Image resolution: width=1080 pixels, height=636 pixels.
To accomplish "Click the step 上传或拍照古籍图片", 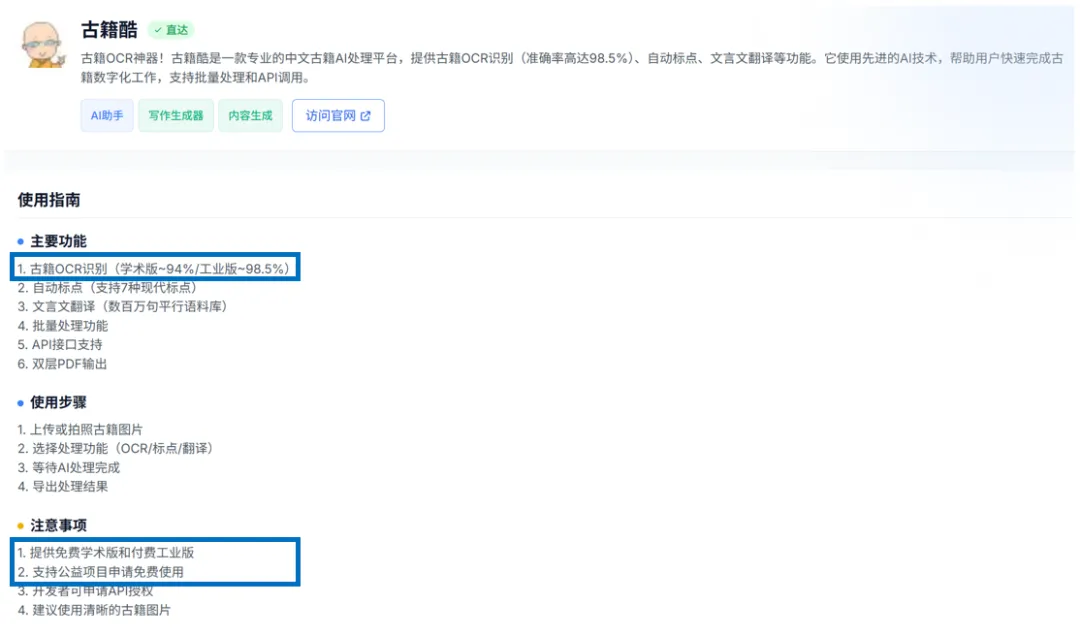I will point(80,429).
